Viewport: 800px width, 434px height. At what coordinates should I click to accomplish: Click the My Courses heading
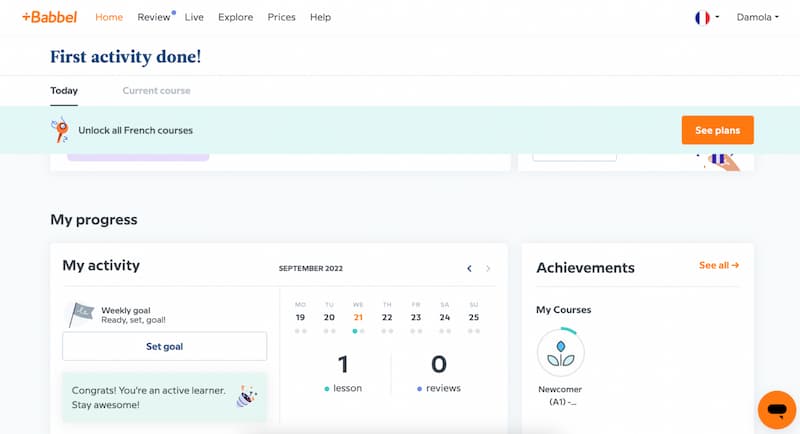click(x=564, y=310)
